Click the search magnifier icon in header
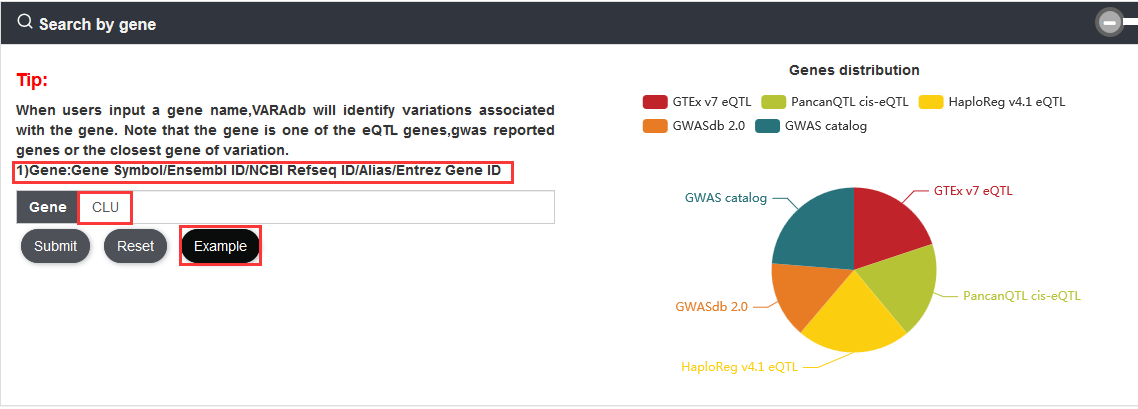Viewport: 1138px width, 409px height. click(25, 22)
